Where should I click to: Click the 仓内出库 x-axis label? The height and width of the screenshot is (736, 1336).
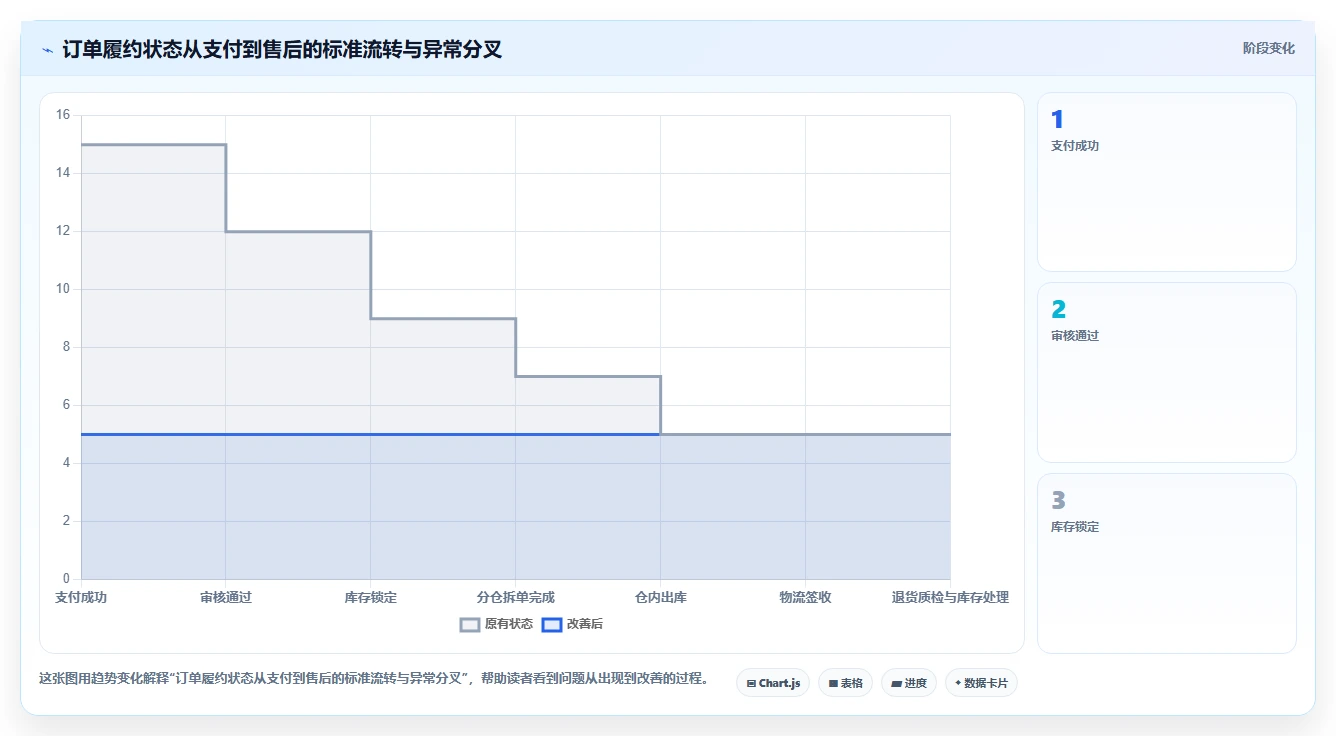coord(661,597)
